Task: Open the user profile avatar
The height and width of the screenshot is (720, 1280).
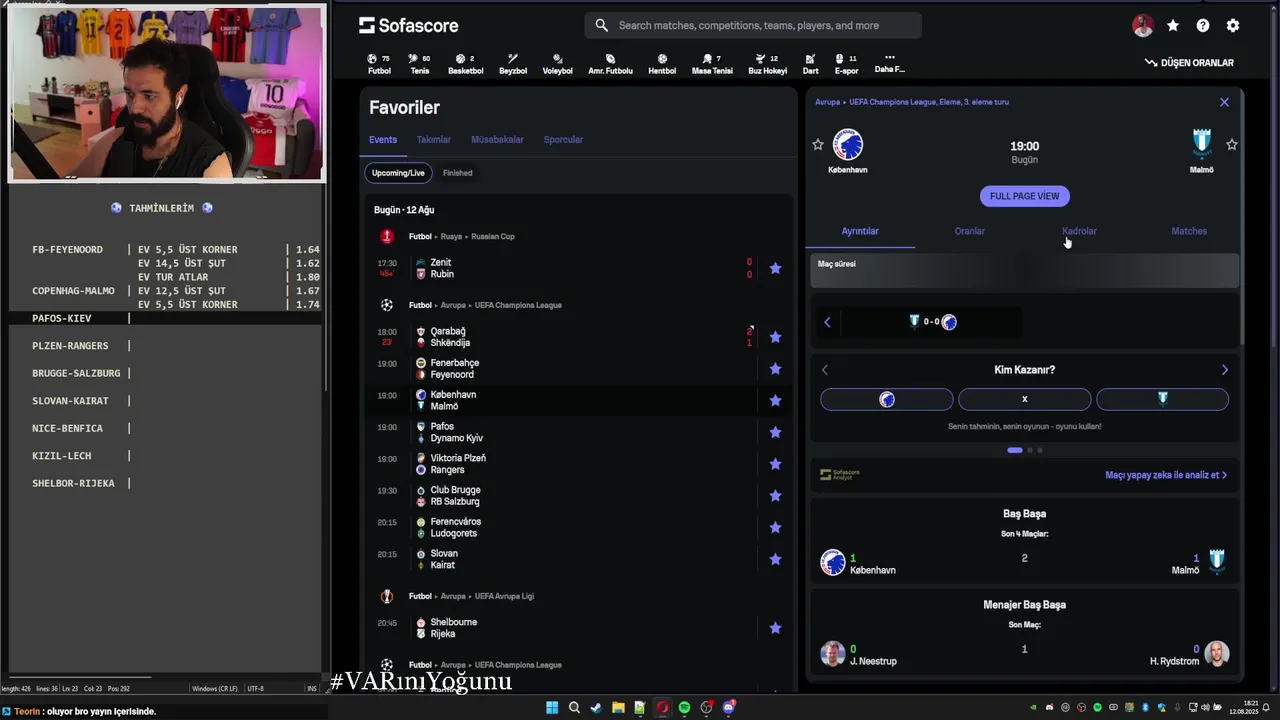Action: (x=1143, y=26)
